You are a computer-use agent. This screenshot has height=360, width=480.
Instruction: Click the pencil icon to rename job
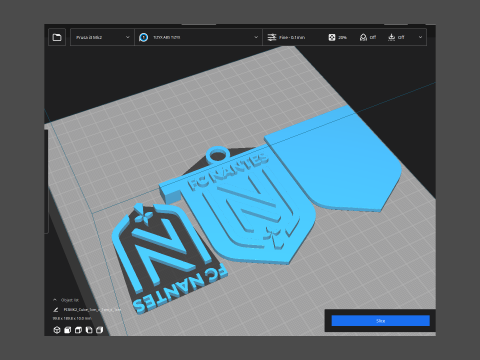tap(56, 310)
